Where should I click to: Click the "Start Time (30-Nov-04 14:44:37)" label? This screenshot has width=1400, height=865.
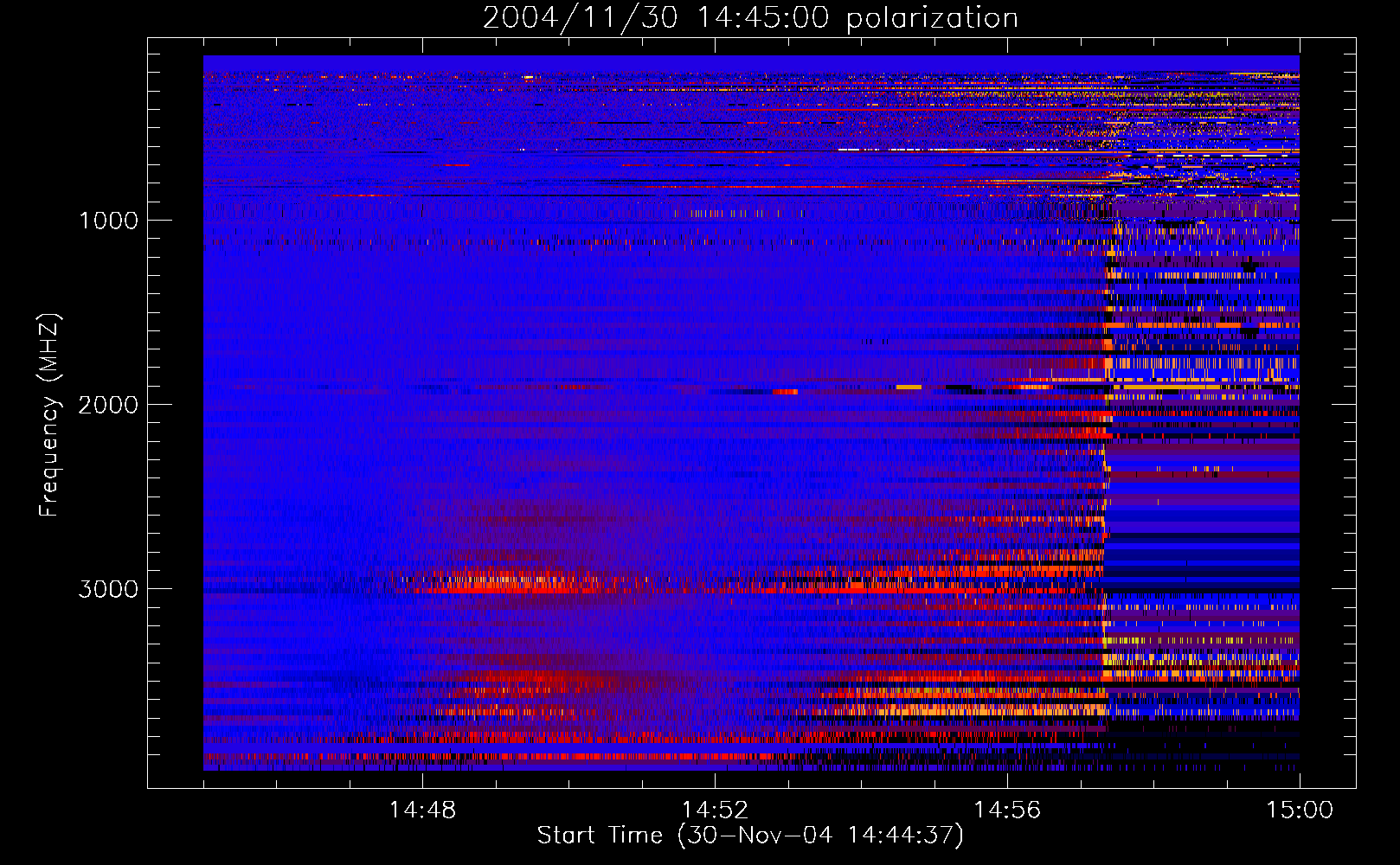pos(750,836)
